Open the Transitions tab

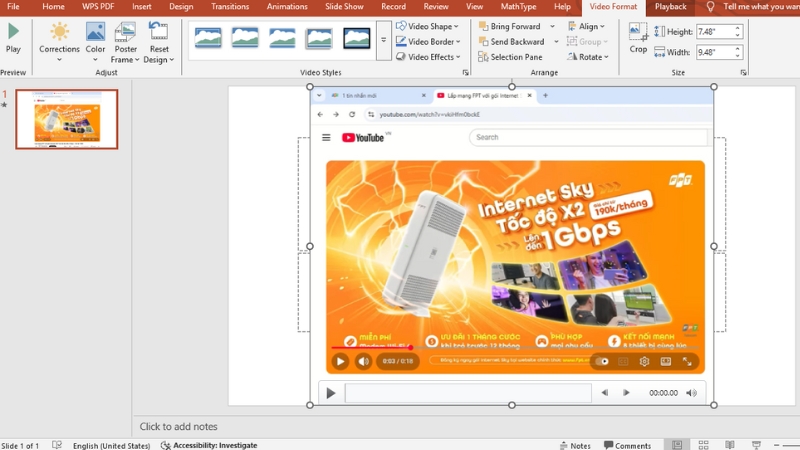pos(230,7)
